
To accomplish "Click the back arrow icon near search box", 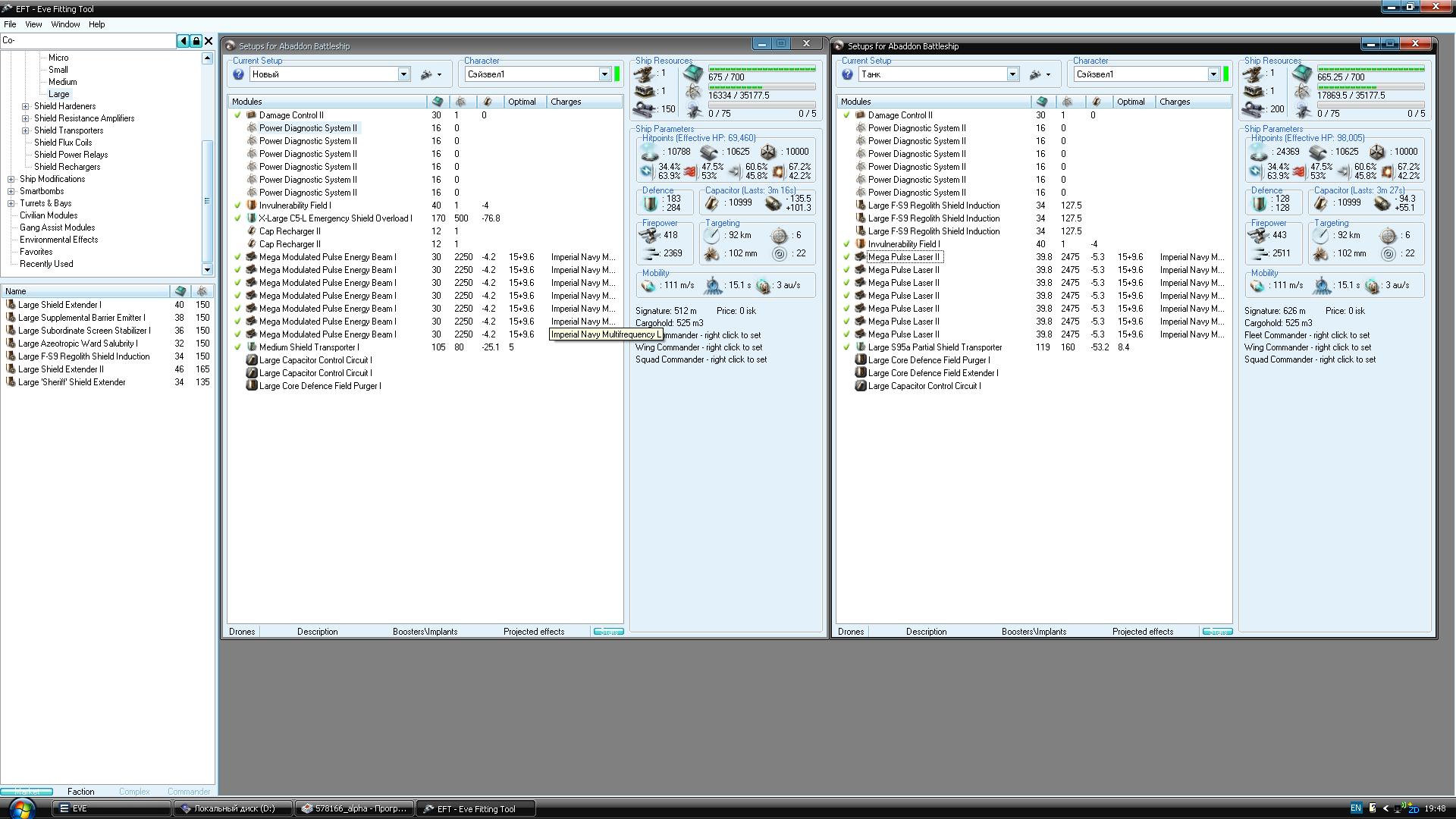I will coord(184,41).
